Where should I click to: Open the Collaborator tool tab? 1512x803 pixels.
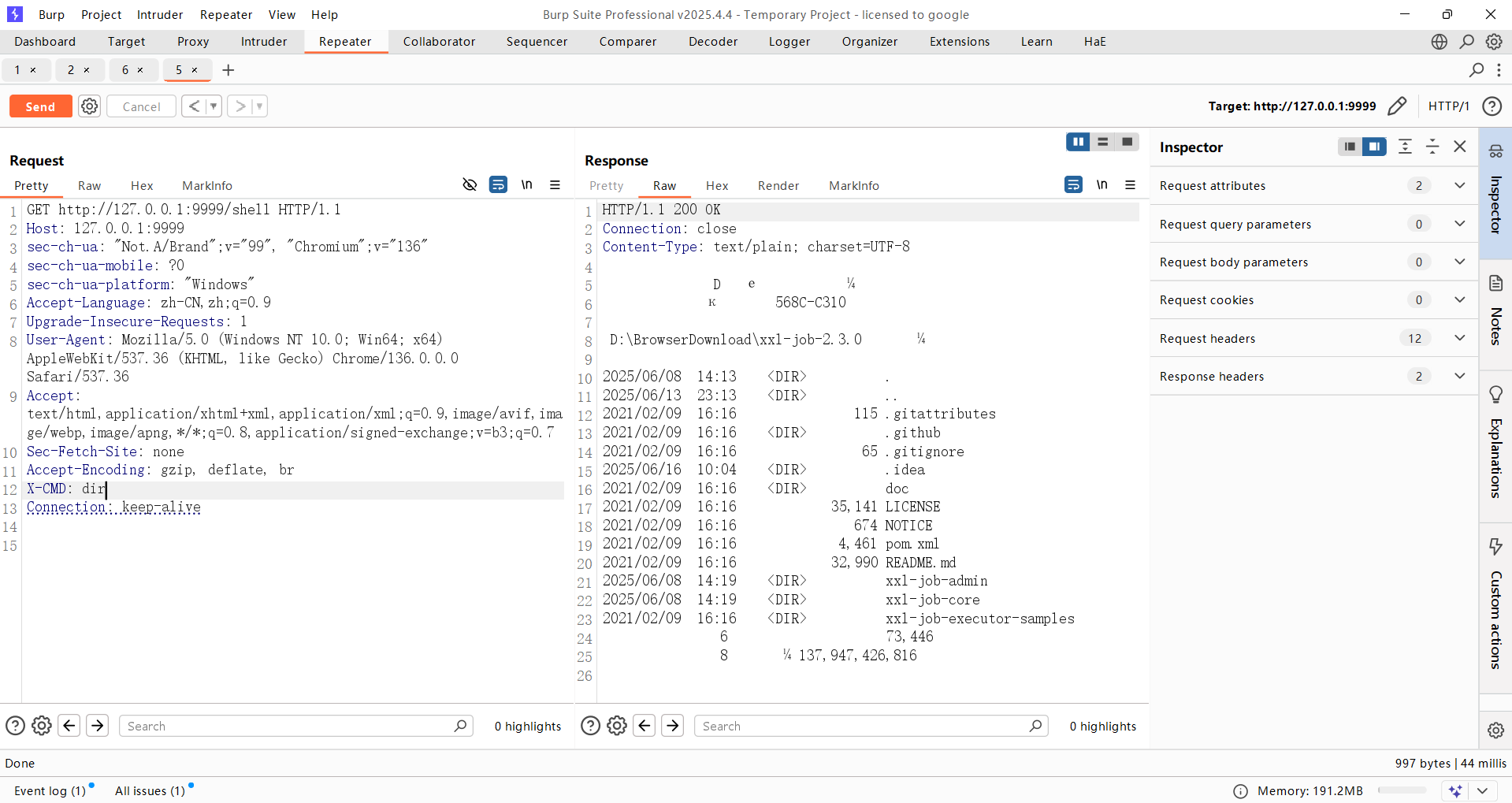[x=439, y=42]
